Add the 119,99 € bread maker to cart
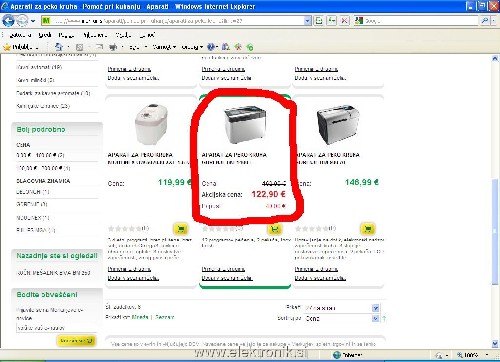This screenshot has width=500, height=362. pos(181,229)
